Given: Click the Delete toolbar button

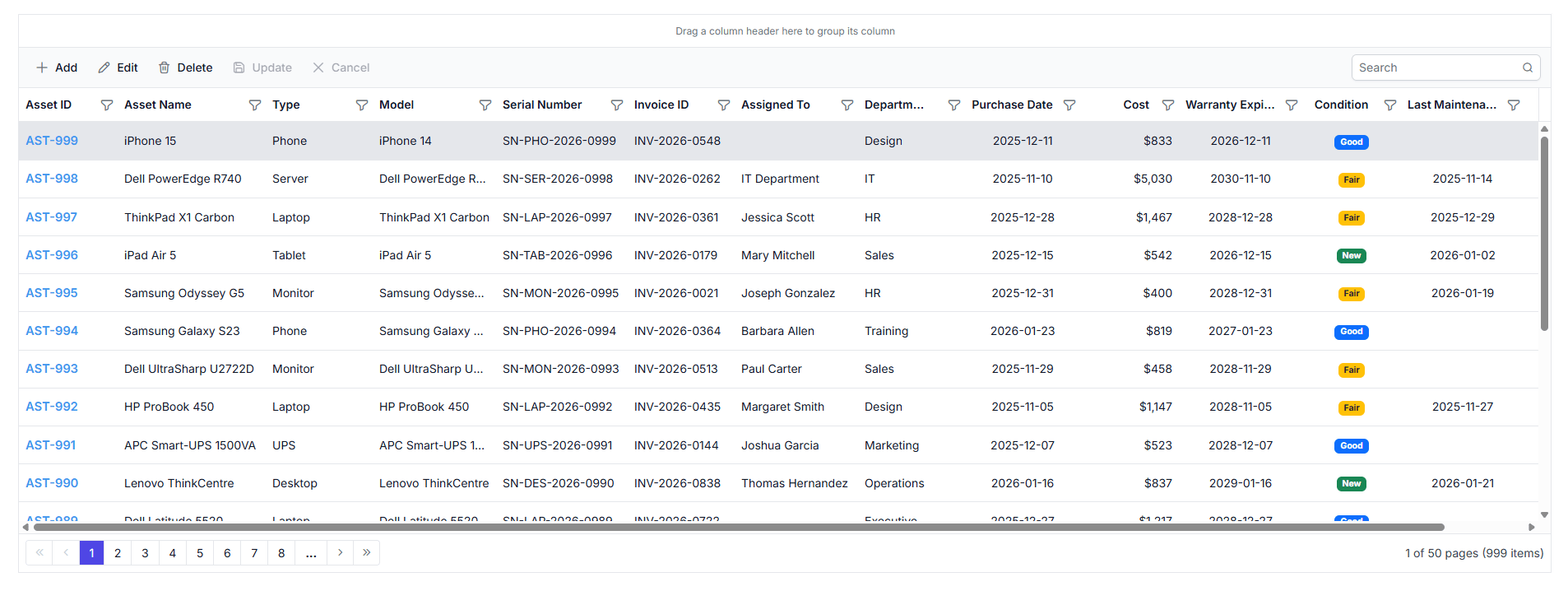Looking at the screenshot, I should point(186,67).
